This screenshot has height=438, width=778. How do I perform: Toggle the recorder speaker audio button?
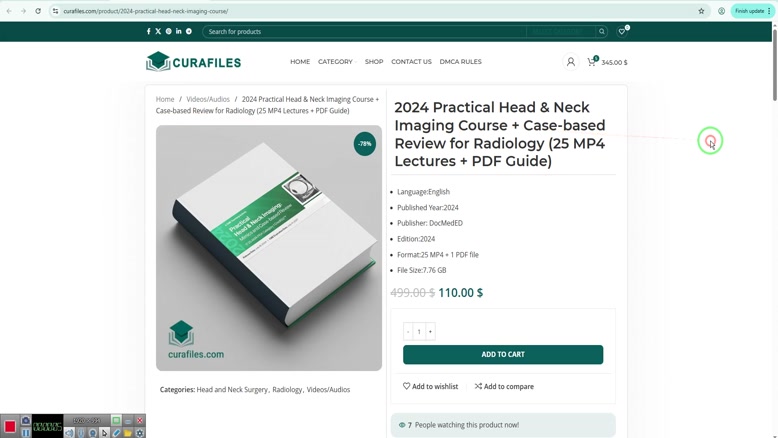69,433
